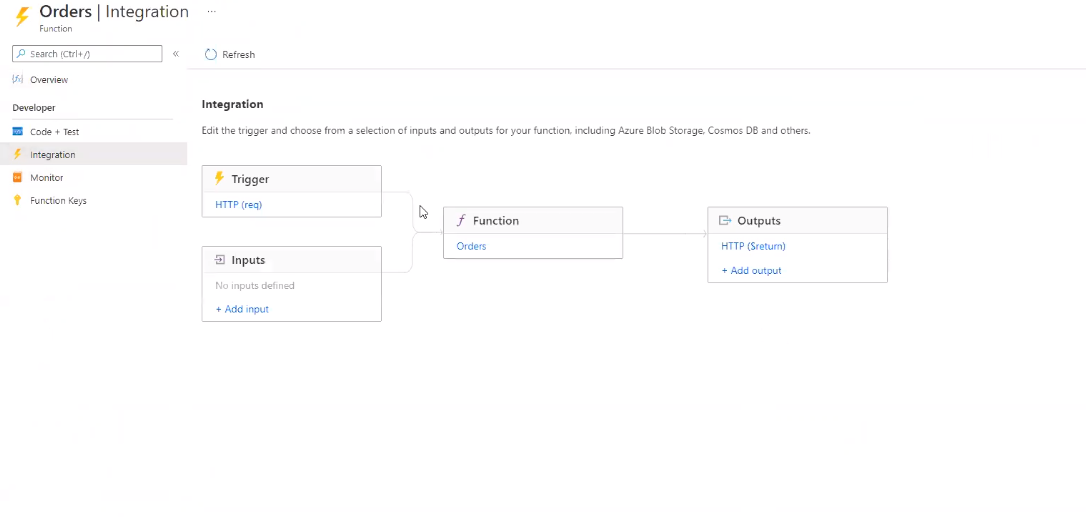The height and width of the screenshot is (517, 1086).
Task: Click the Refresh circular arrow icon
Action: pos(211,54)
